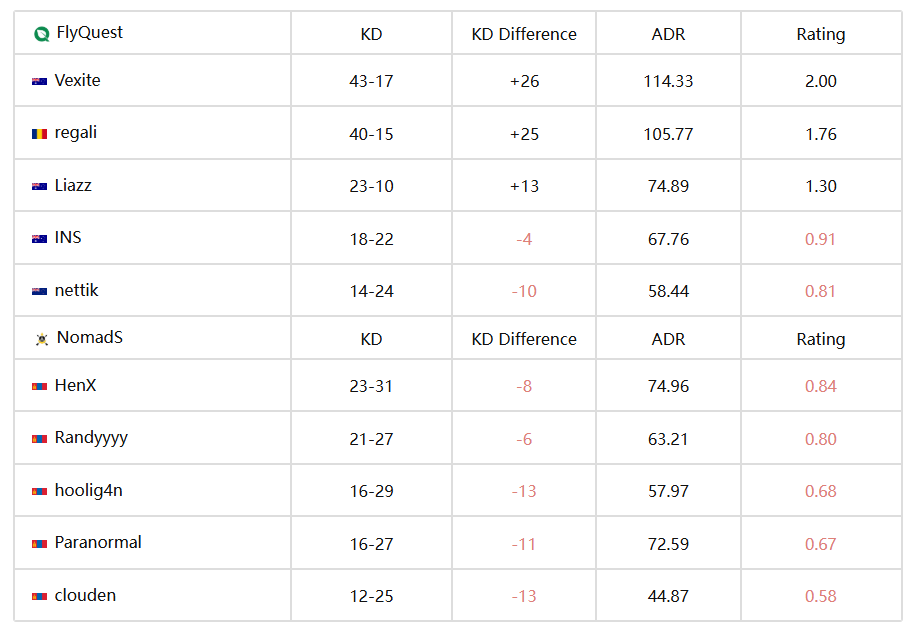The image size is (914, 630).
Task: Click regali's 40-15 KD cell
Action: point(371,134)
